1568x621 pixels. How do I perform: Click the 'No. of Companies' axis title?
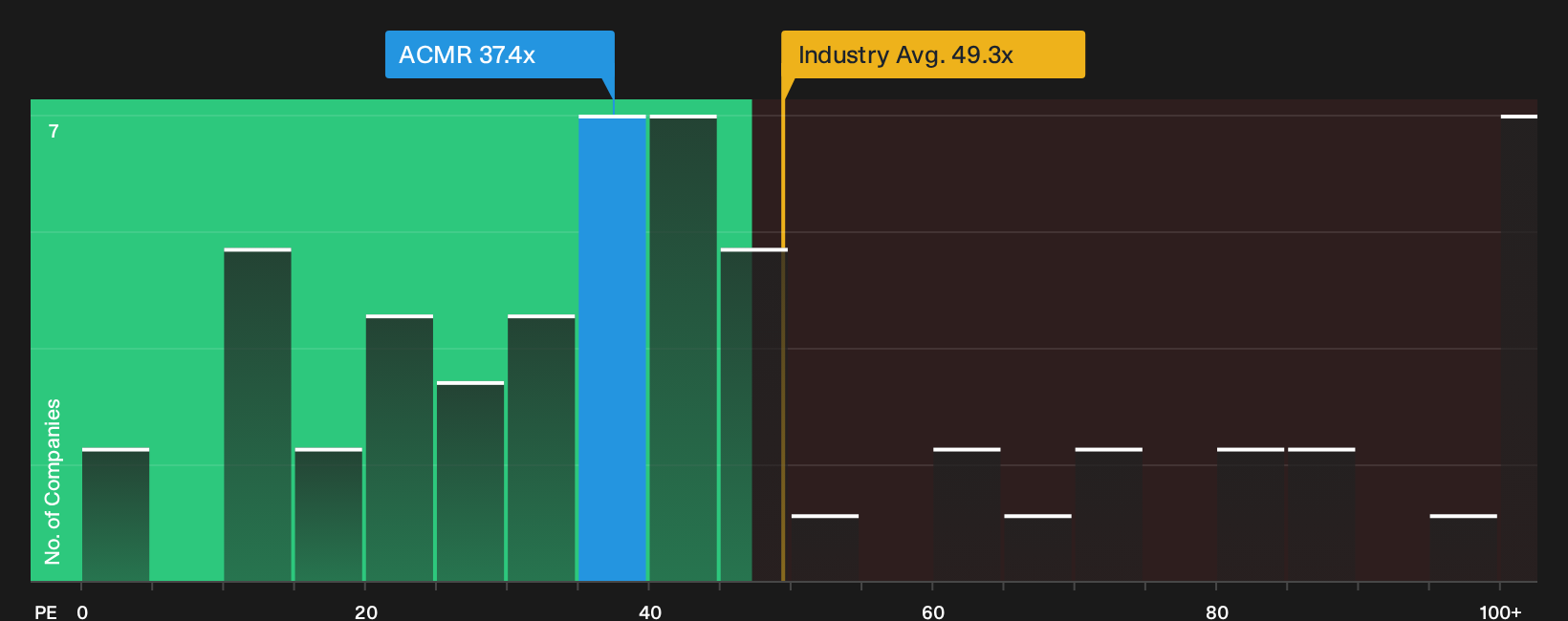click(53, 481)
